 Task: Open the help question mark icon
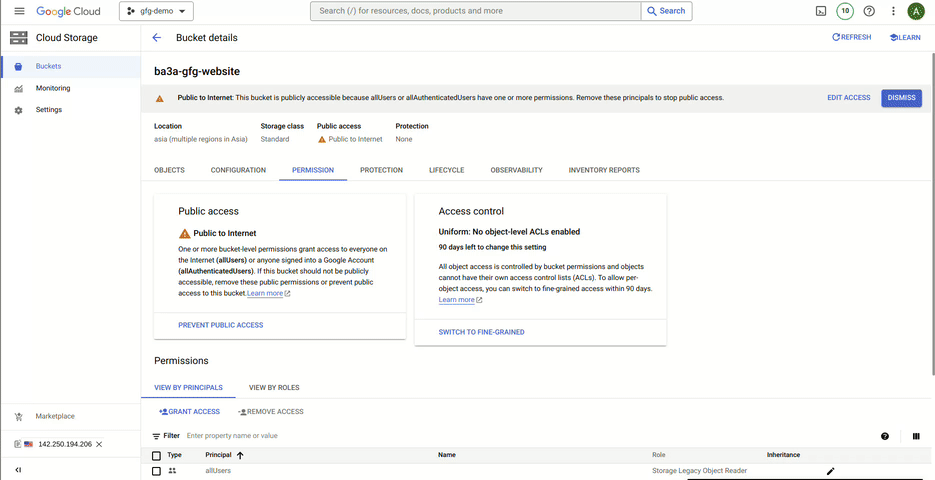[869, 11]
